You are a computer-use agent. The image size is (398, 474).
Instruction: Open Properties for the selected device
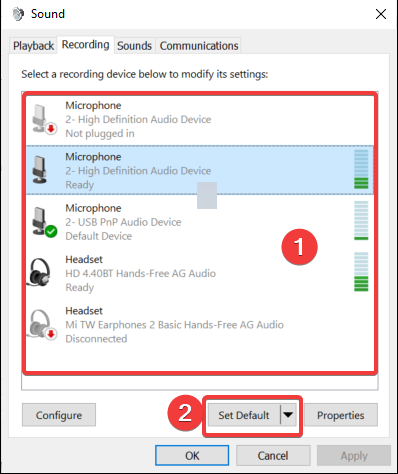click(341, 415)
